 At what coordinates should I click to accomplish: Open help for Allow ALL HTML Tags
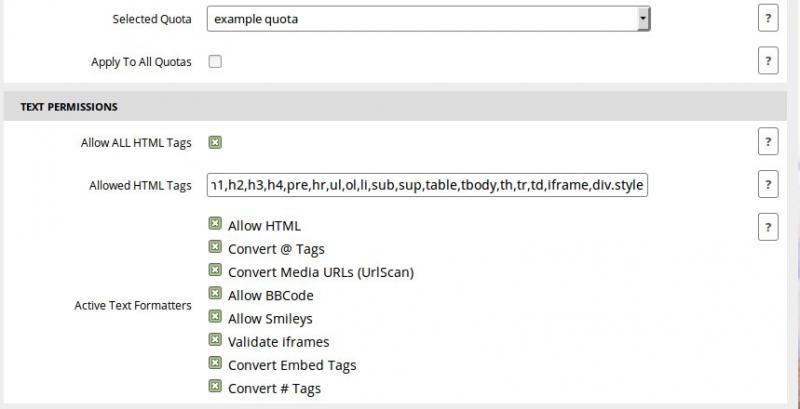coord(768,142)
